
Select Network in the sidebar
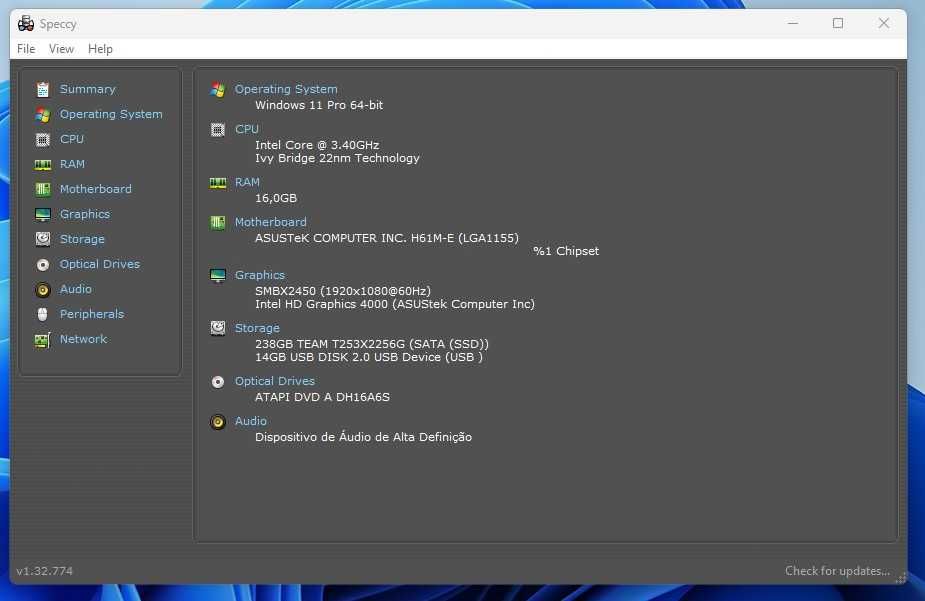pyautogui.click(x=83, y=339)
